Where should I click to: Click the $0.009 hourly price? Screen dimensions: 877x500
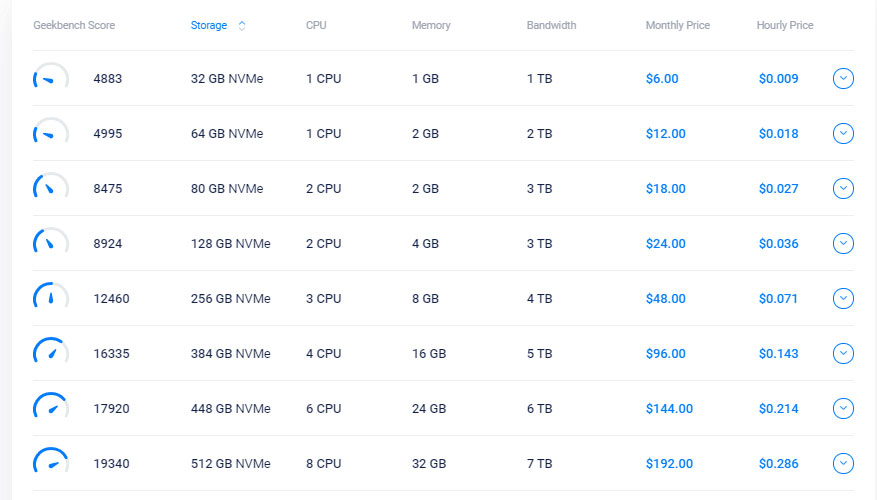pyautogui.click(x=778, y=79)
